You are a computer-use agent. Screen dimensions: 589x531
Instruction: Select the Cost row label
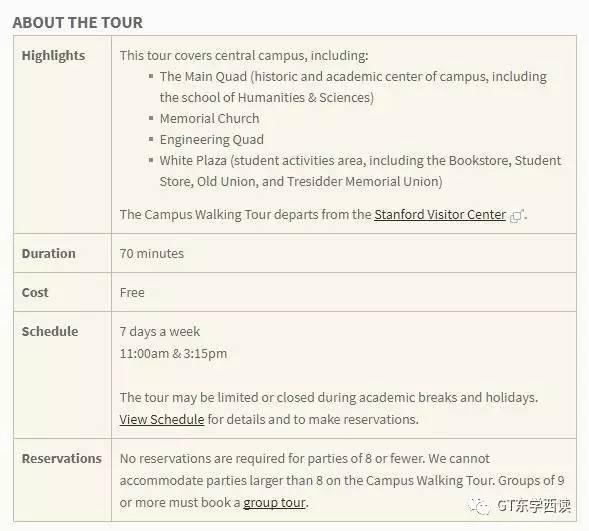(x=35, y=293)
